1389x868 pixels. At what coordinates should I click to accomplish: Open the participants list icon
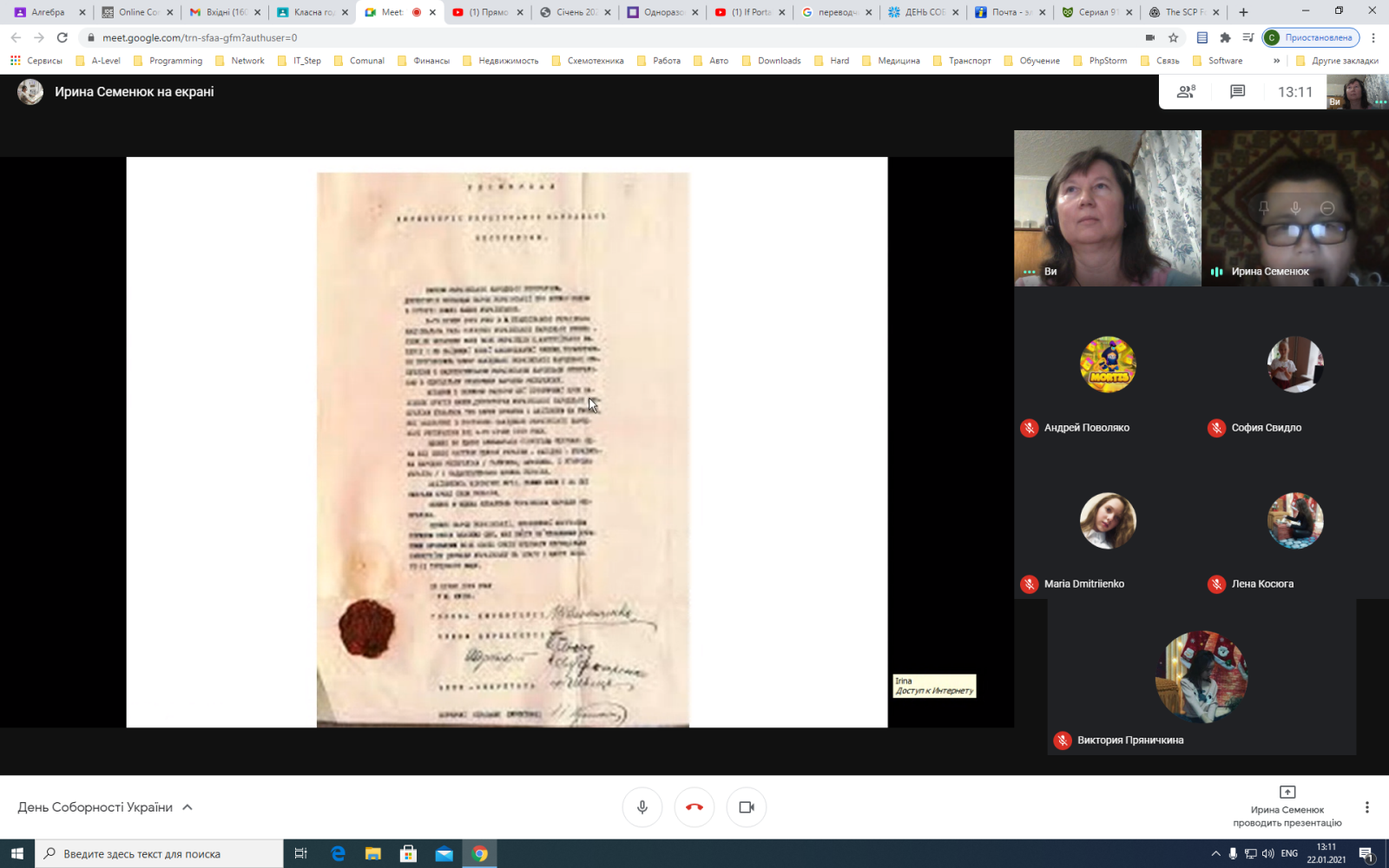1186,92
